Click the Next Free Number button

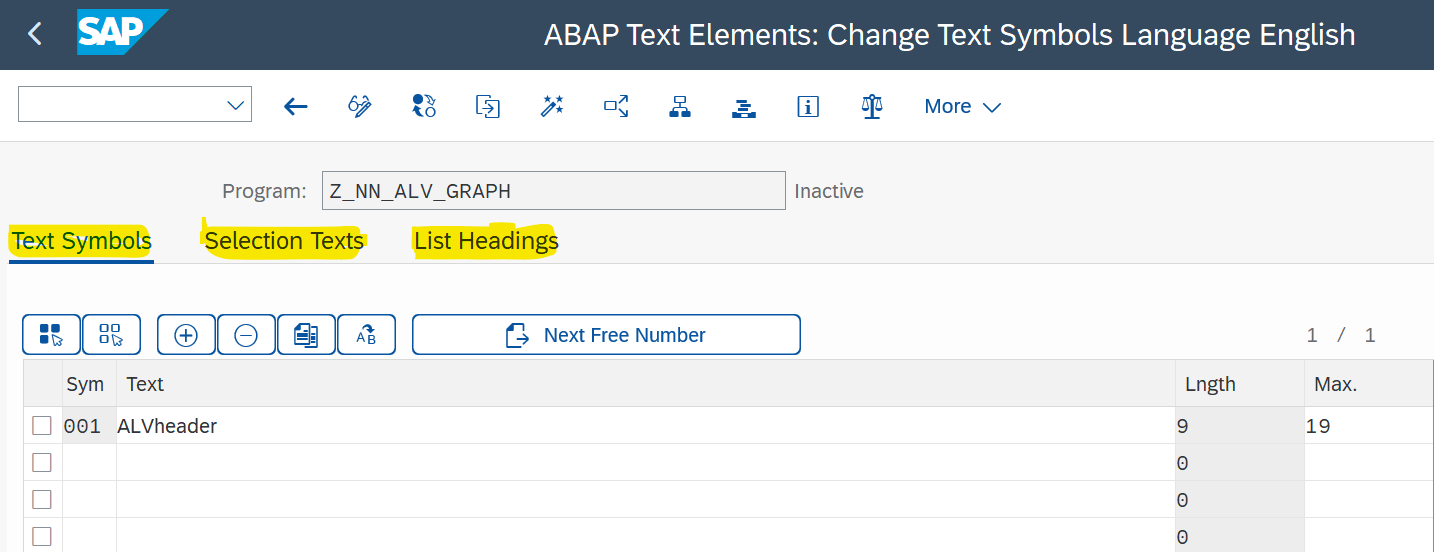click(x=606, y=335)
